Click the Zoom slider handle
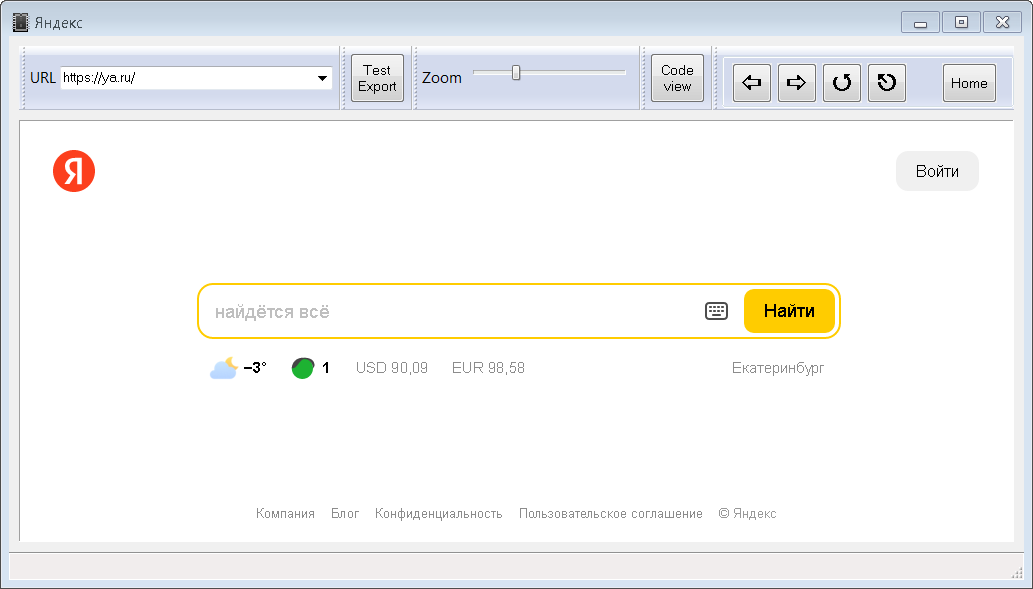The width and height of the screenshot is (1033, 589). point(516,72)
